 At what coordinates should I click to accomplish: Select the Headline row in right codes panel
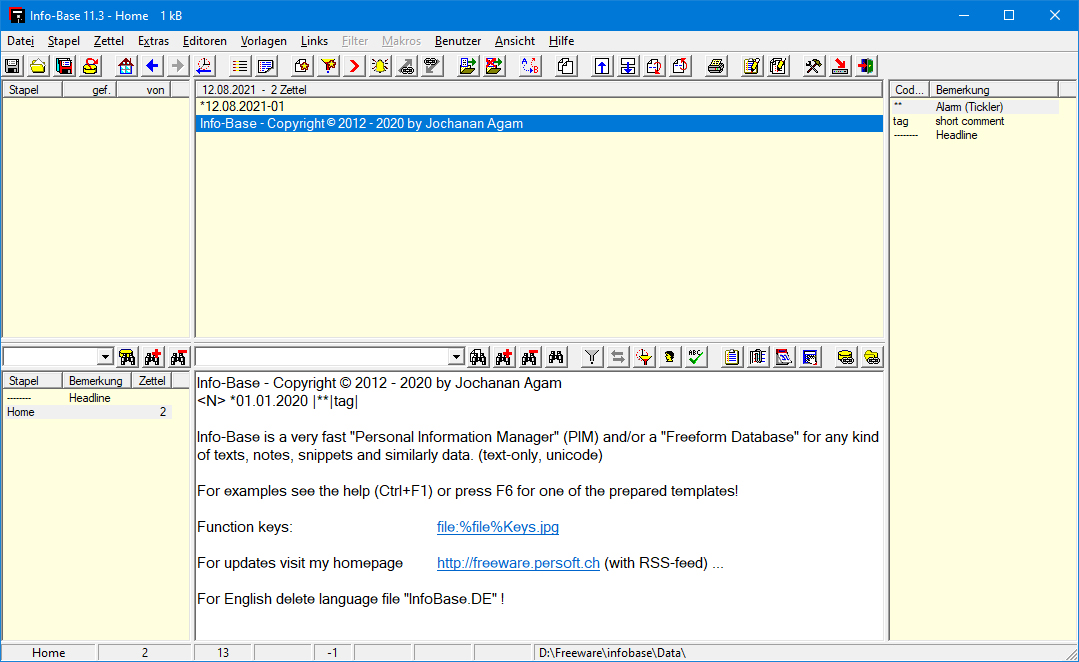coord(975,136)
